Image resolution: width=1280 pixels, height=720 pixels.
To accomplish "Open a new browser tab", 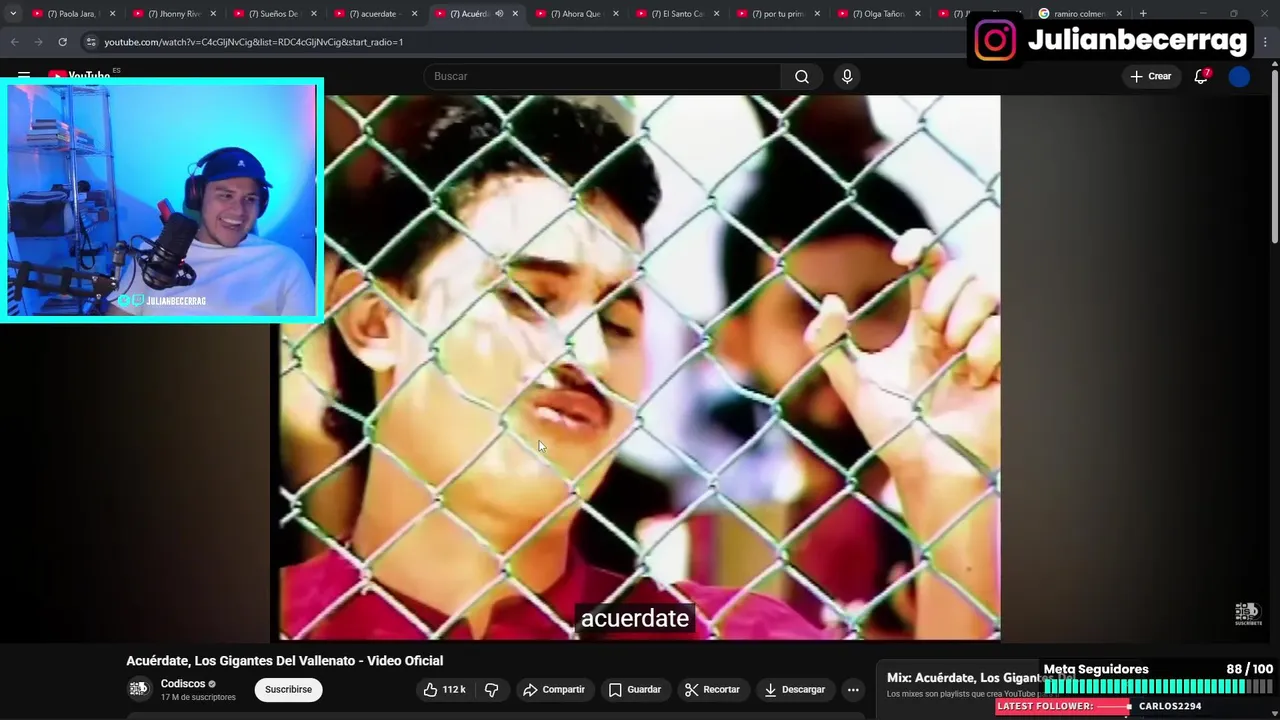I will [1143, 14].
